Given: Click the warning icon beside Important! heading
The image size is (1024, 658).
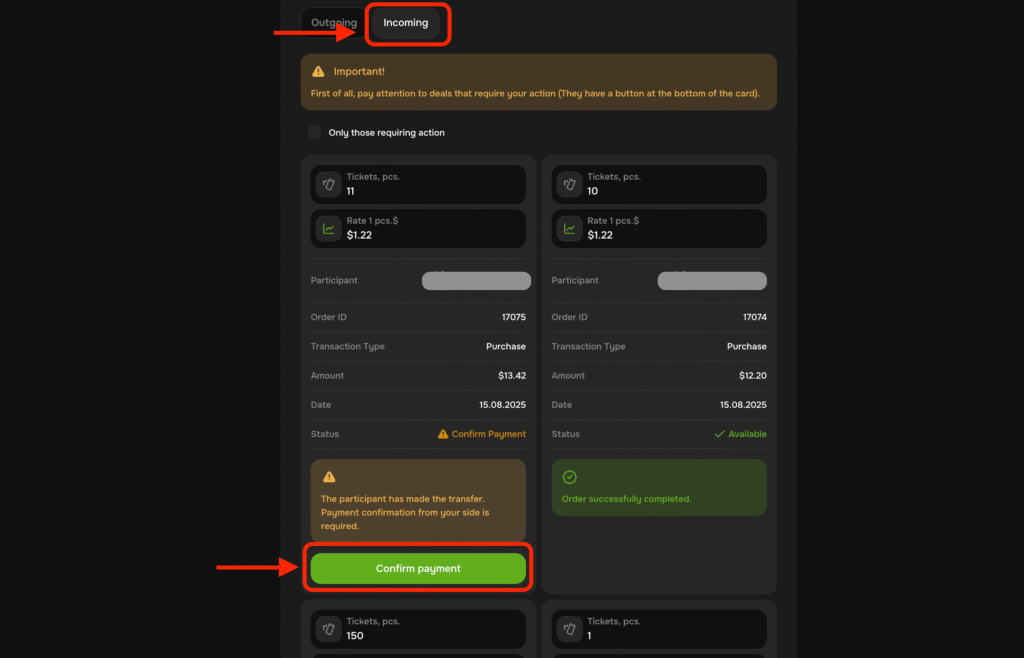Looking at the screenshot, I should [x=318, y=72].
